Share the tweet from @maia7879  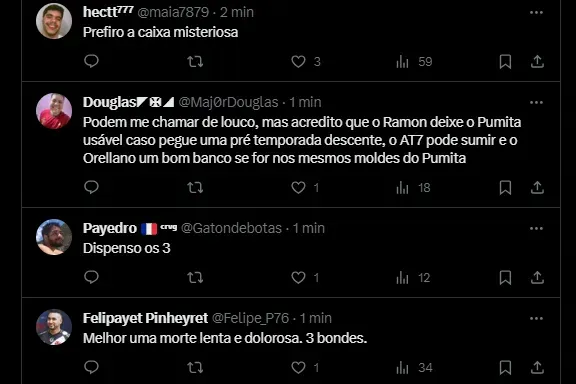pos(537,61)
